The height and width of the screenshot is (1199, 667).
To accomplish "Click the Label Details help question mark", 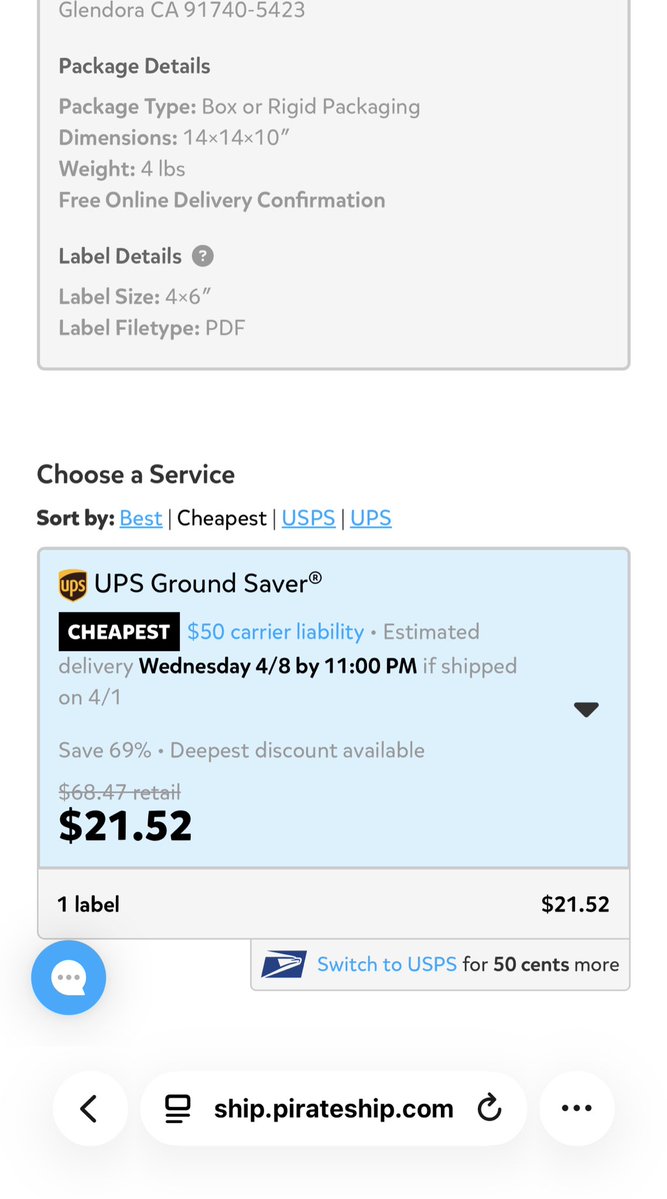I will (203, 256).
